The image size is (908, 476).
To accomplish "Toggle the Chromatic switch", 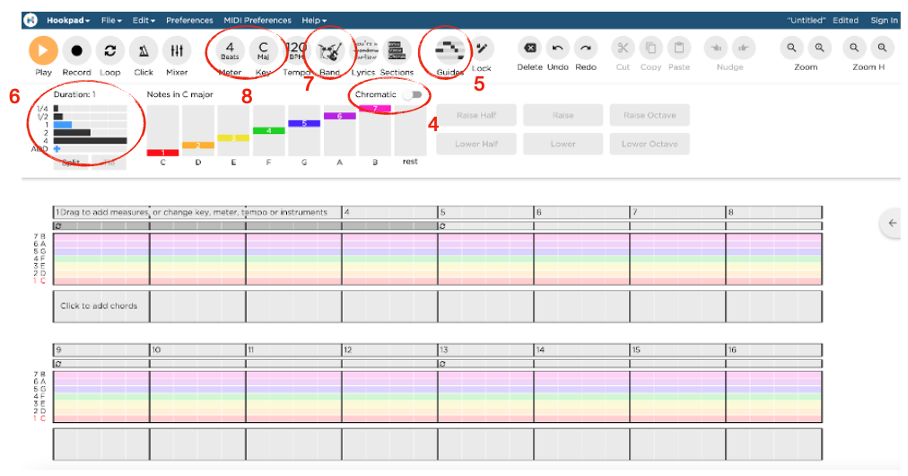I will (x=411, y=94).
